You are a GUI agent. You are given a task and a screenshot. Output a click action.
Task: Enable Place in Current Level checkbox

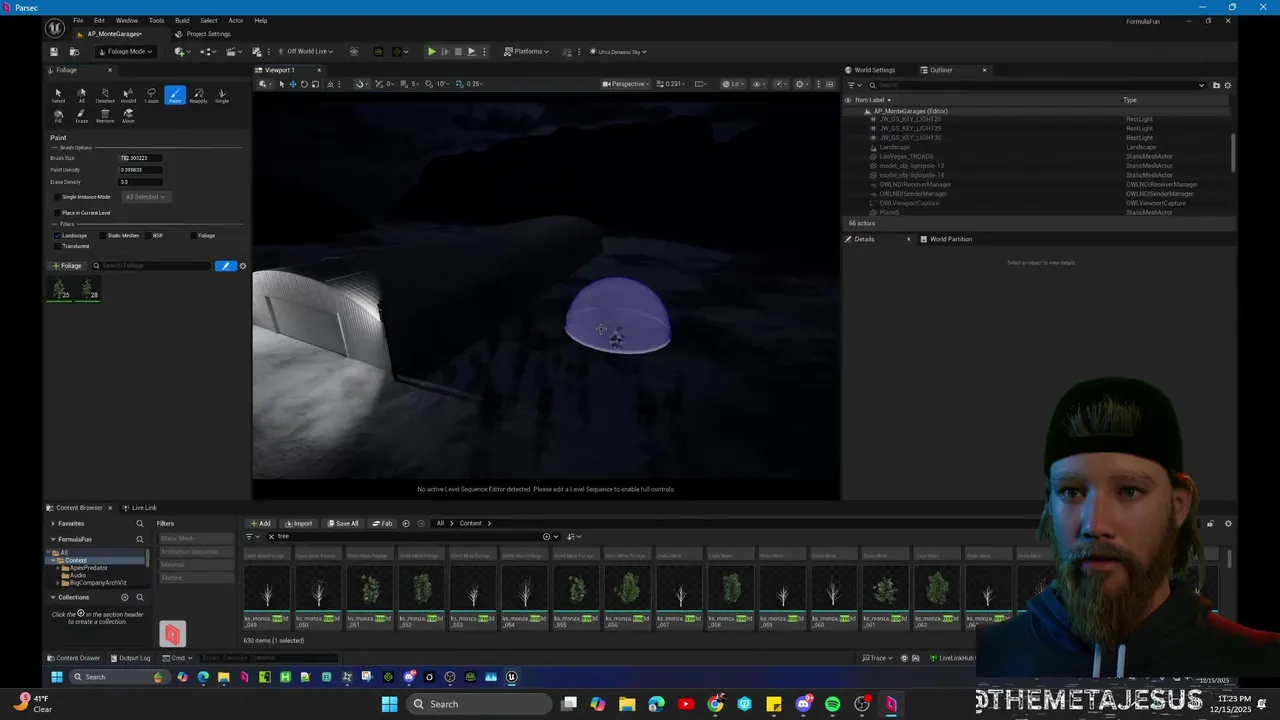pos(57,213)
